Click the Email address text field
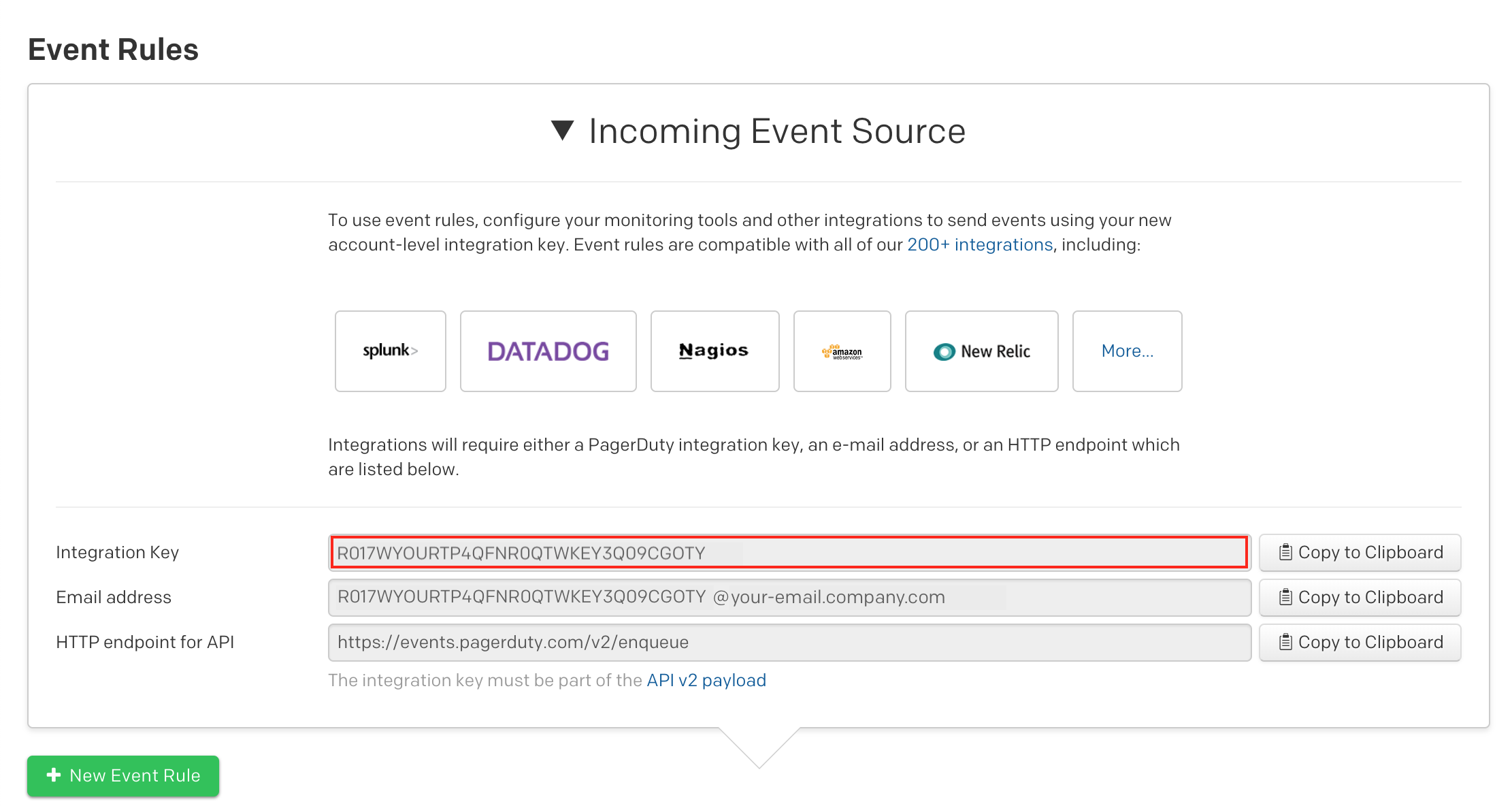 tap(789, 597)
